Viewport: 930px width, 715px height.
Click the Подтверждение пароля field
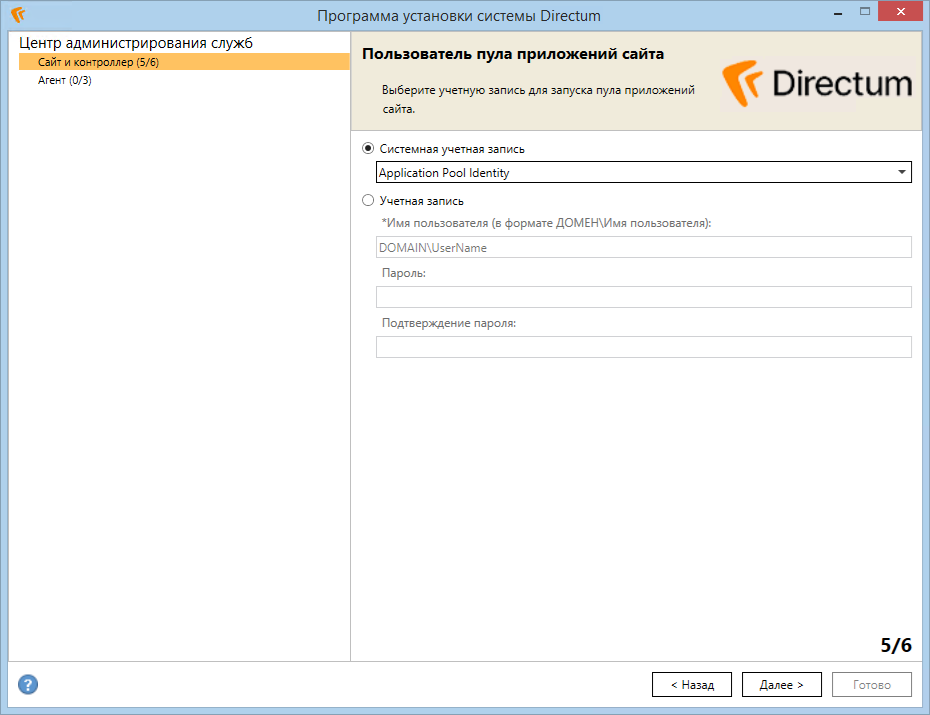[644, 347]
